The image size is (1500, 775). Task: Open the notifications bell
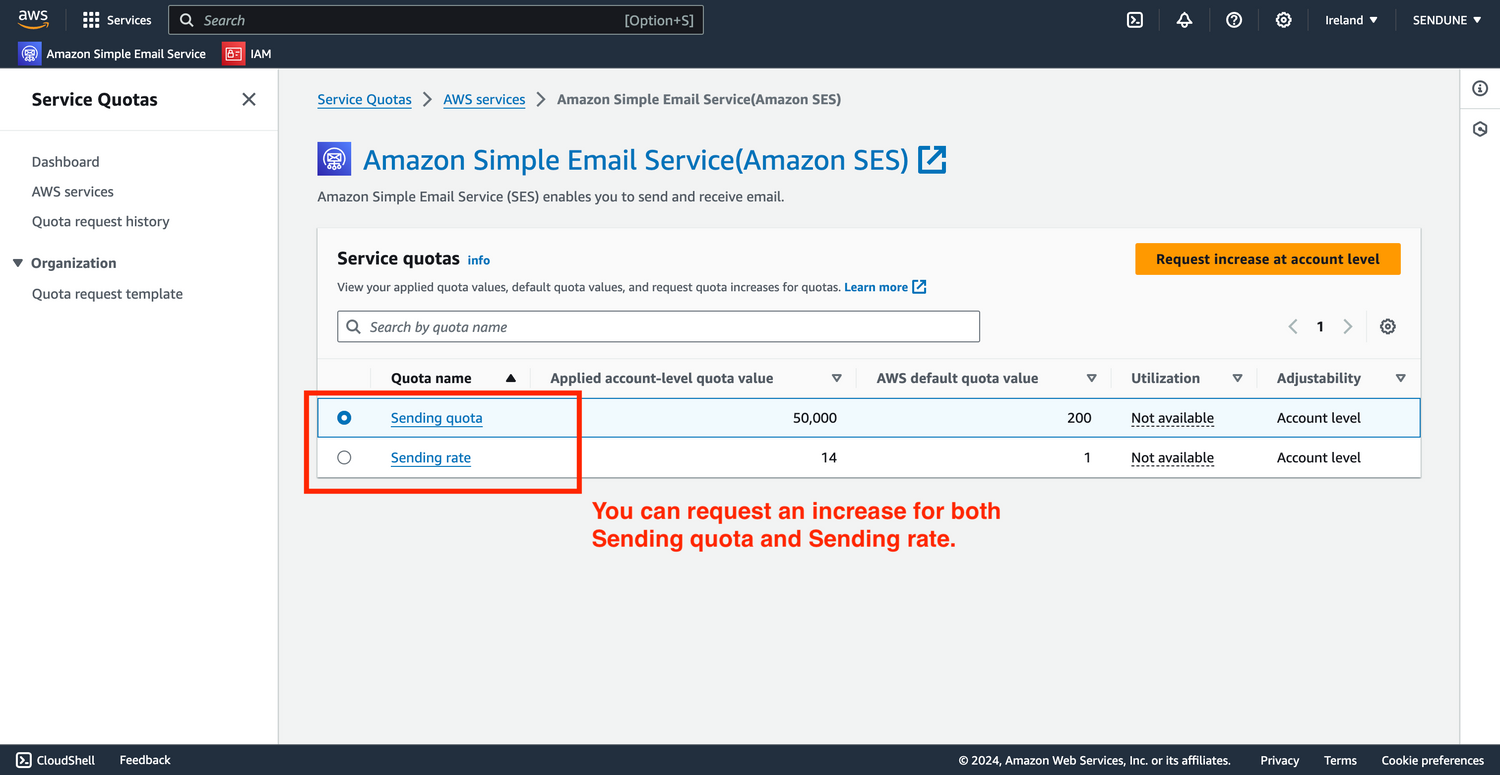(1184, 20)
